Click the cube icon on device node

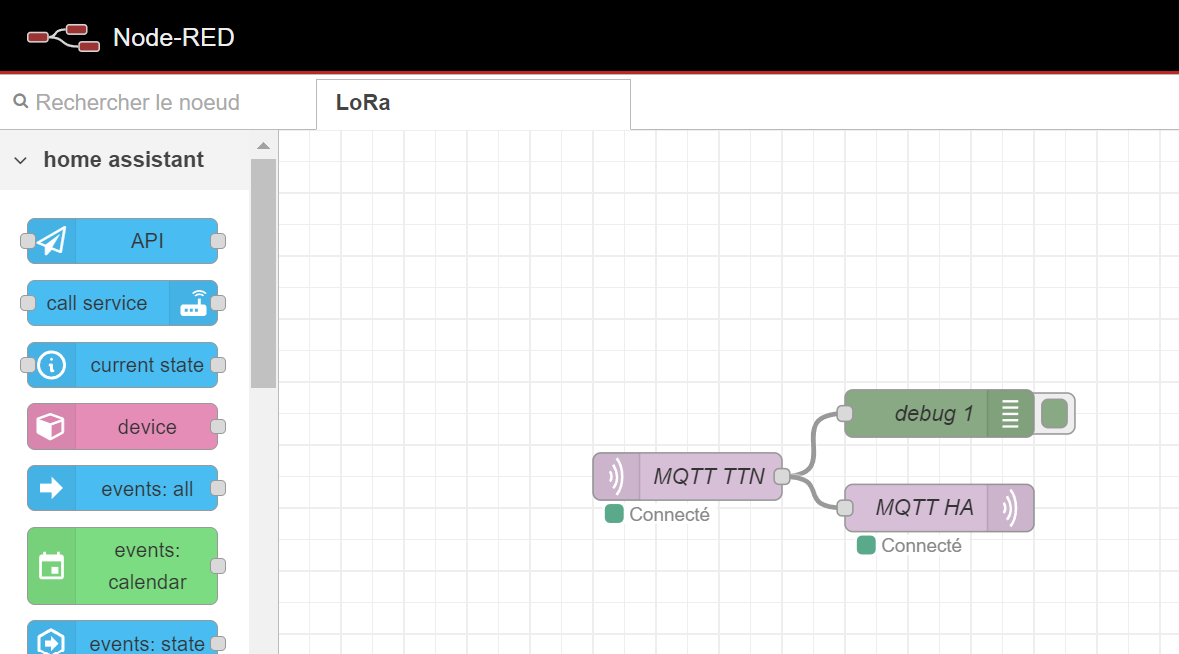(51, 427)
